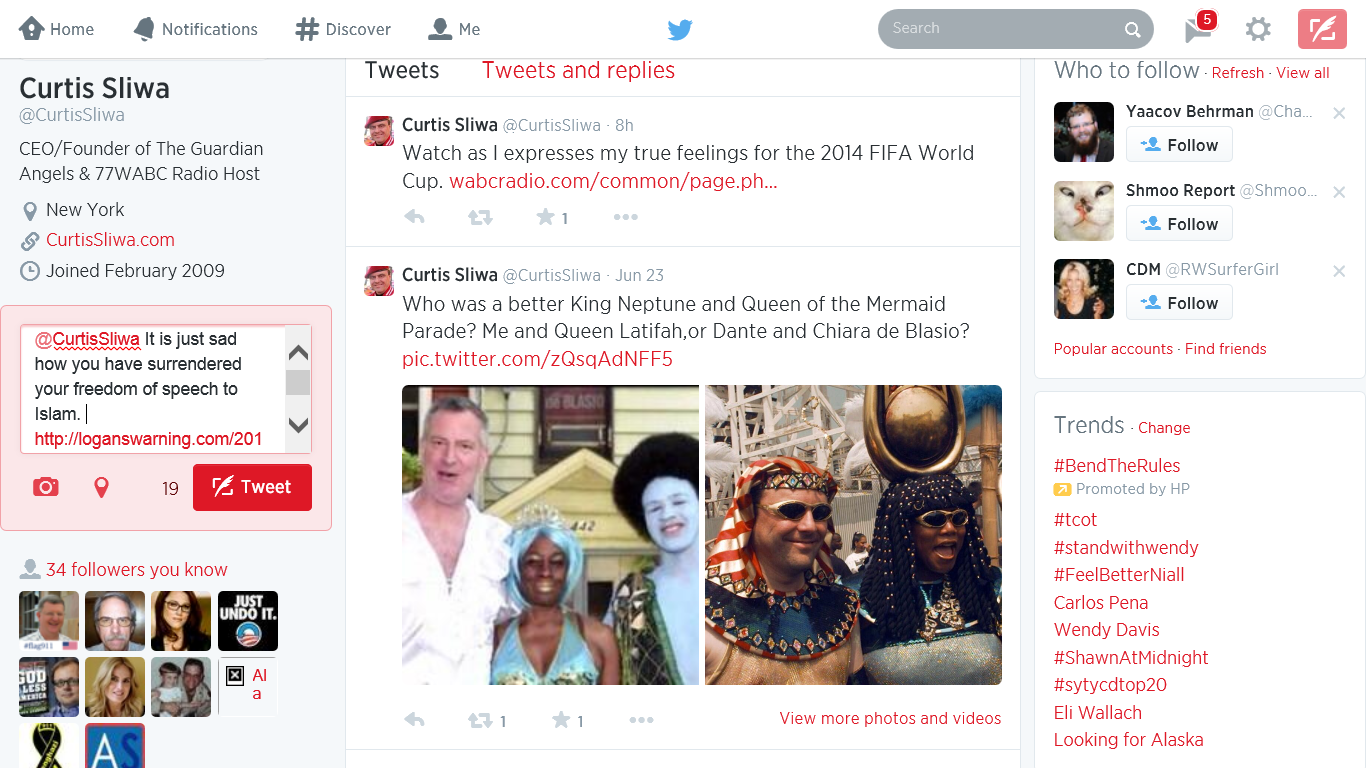Click the red Tweet button
The image size is (1366, 768).
[x=252, y=487]
